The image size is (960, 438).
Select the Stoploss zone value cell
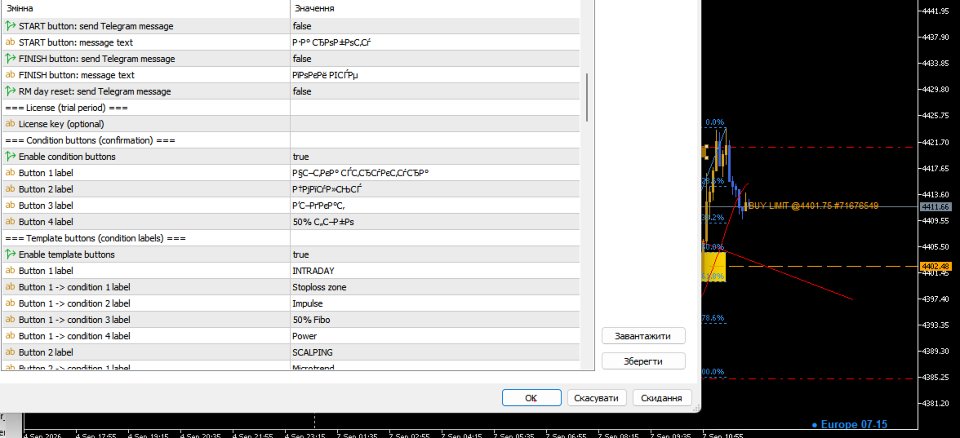(435, 287)
